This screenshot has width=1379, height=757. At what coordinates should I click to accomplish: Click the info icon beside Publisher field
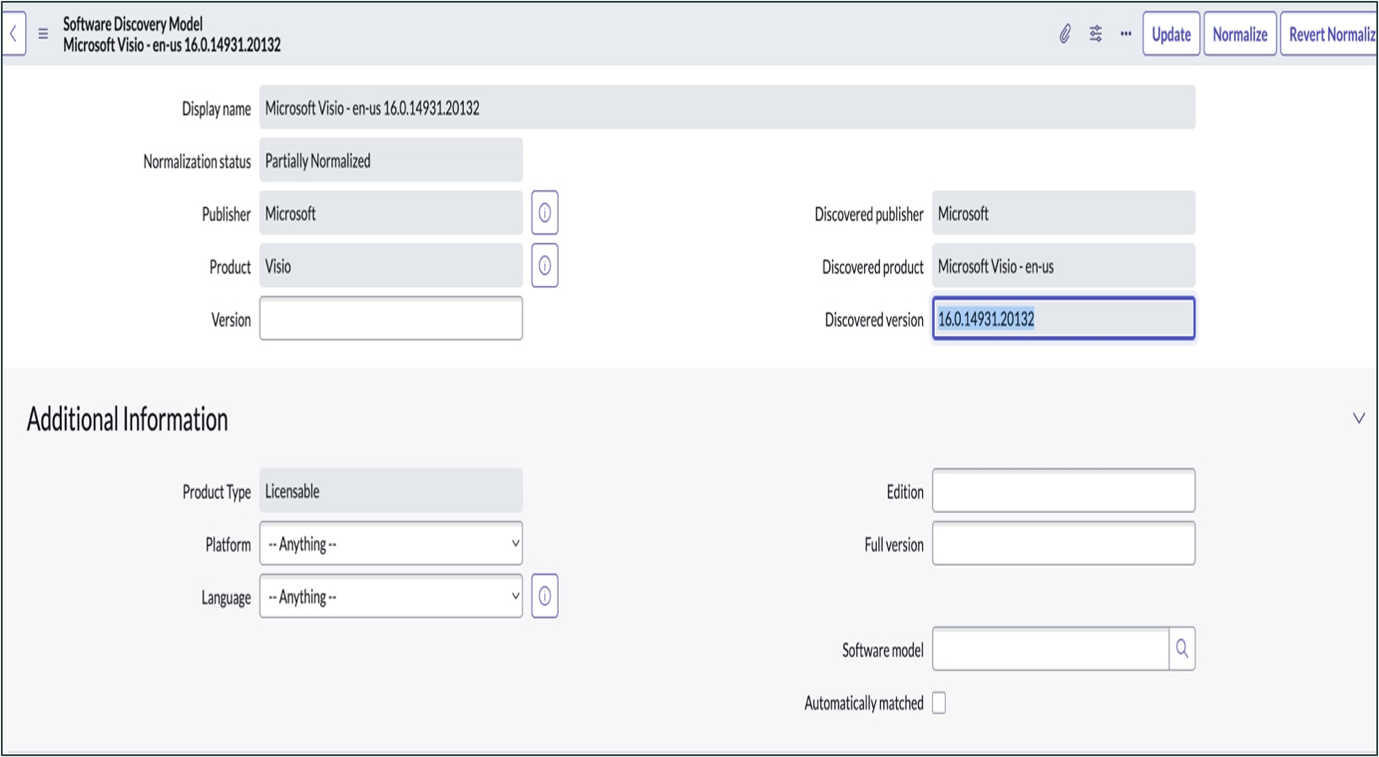point(544,212)
